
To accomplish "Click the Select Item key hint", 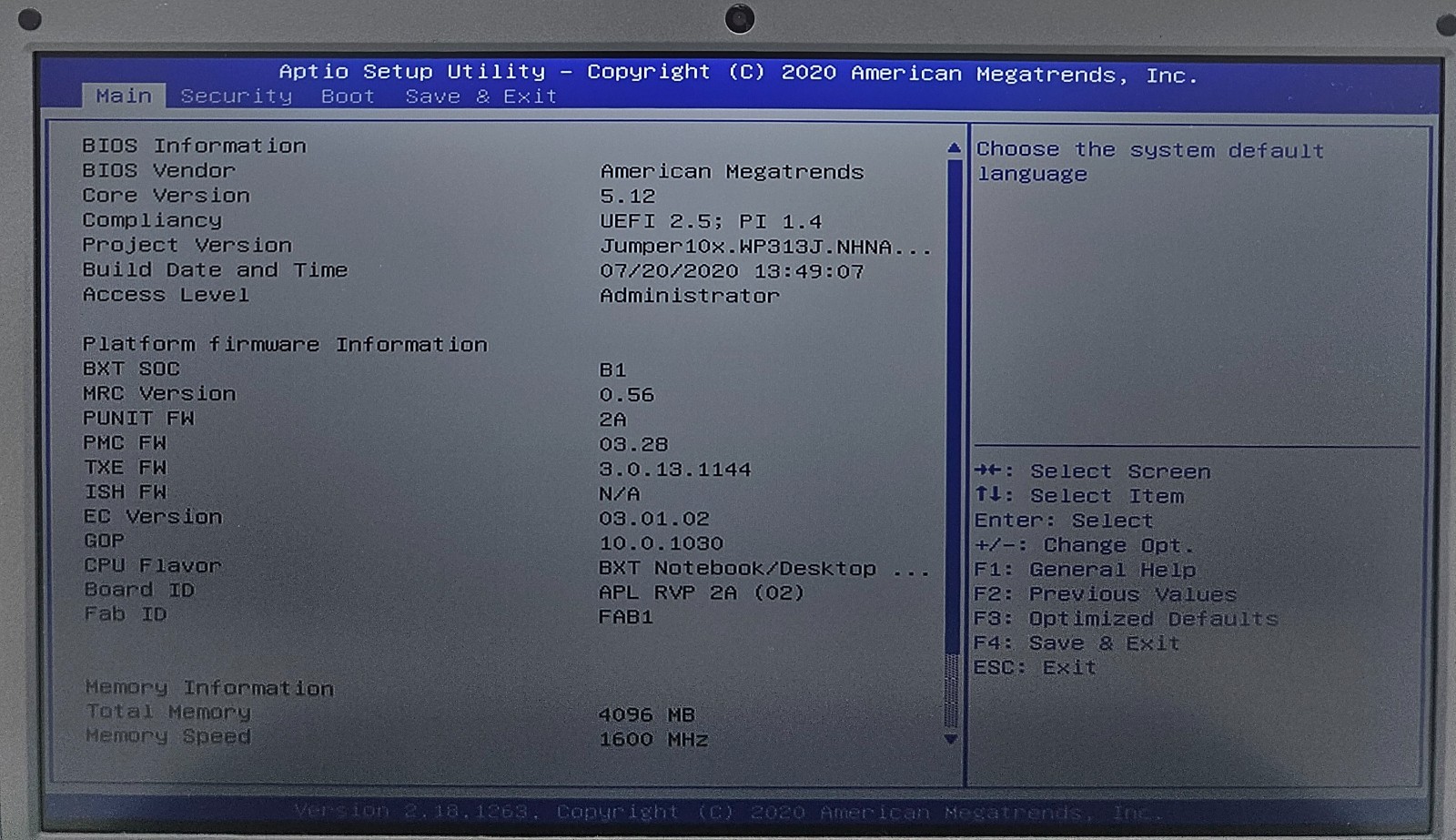I will coord(1079,496).
